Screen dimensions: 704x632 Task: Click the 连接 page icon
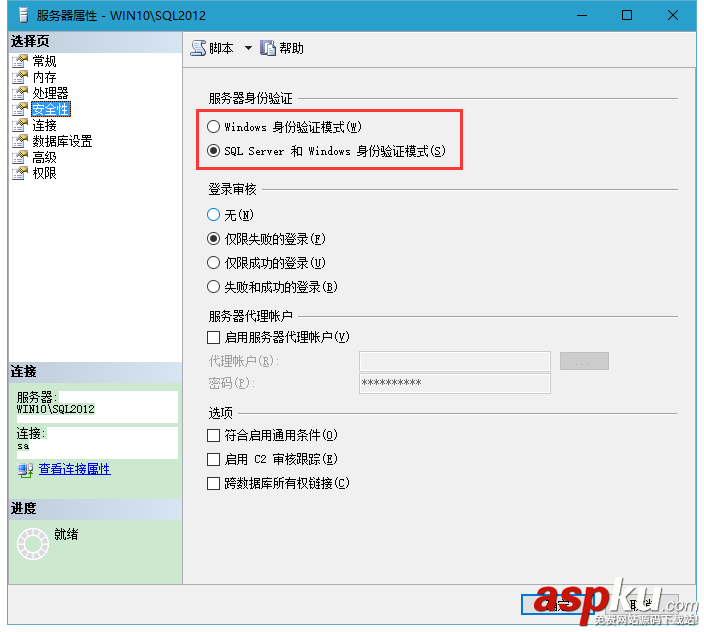point(20,125)
